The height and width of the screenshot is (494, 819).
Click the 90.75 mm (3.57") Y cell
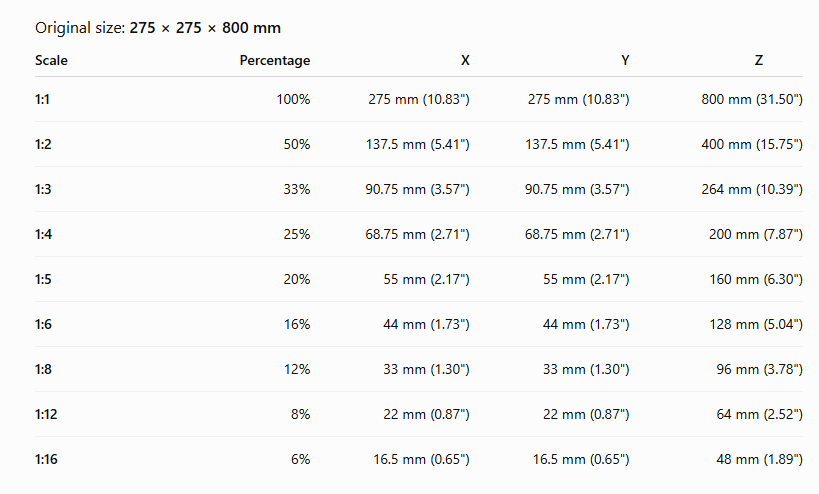coord(577,189)
